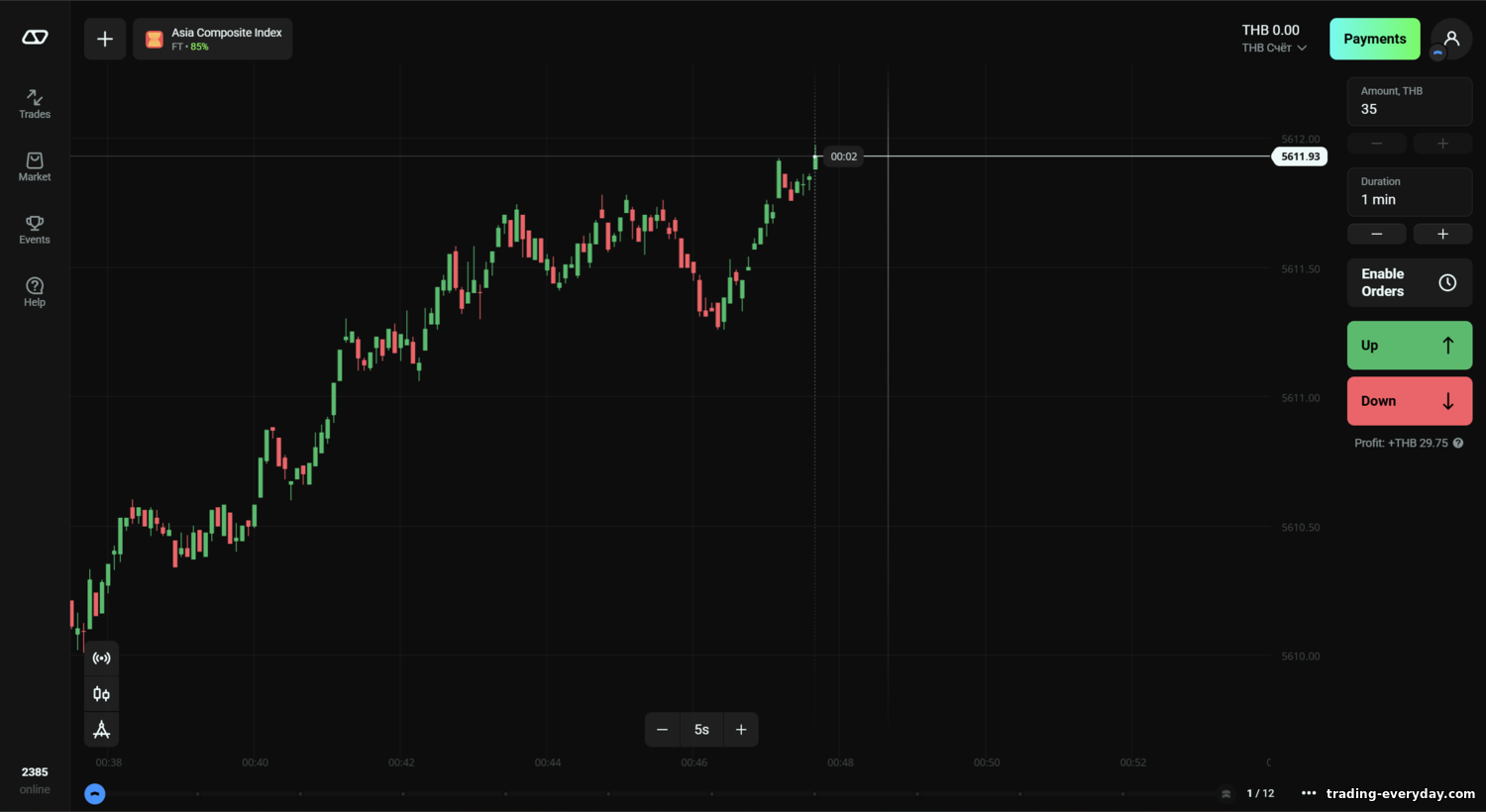
Task: Open drawing tools with the compass icon
Action: click(x=101, y=730)
